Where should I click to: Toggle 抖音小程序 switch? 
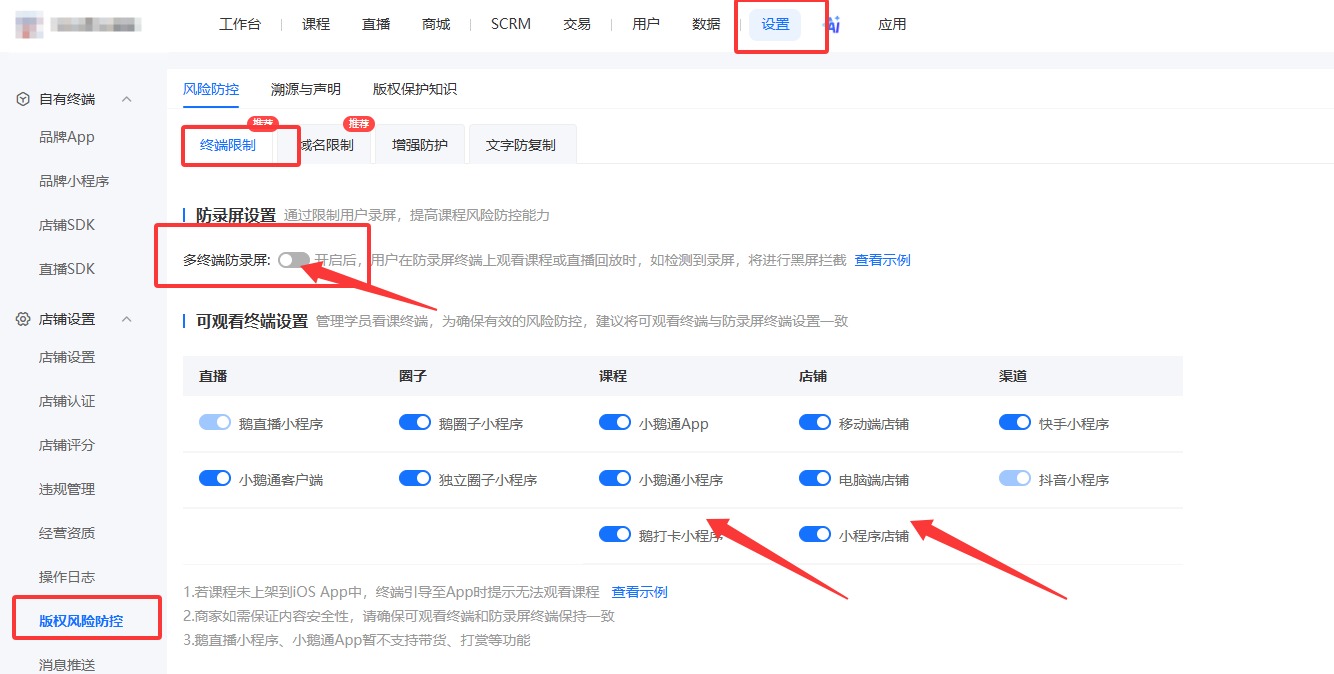(x=1015, y=479)
